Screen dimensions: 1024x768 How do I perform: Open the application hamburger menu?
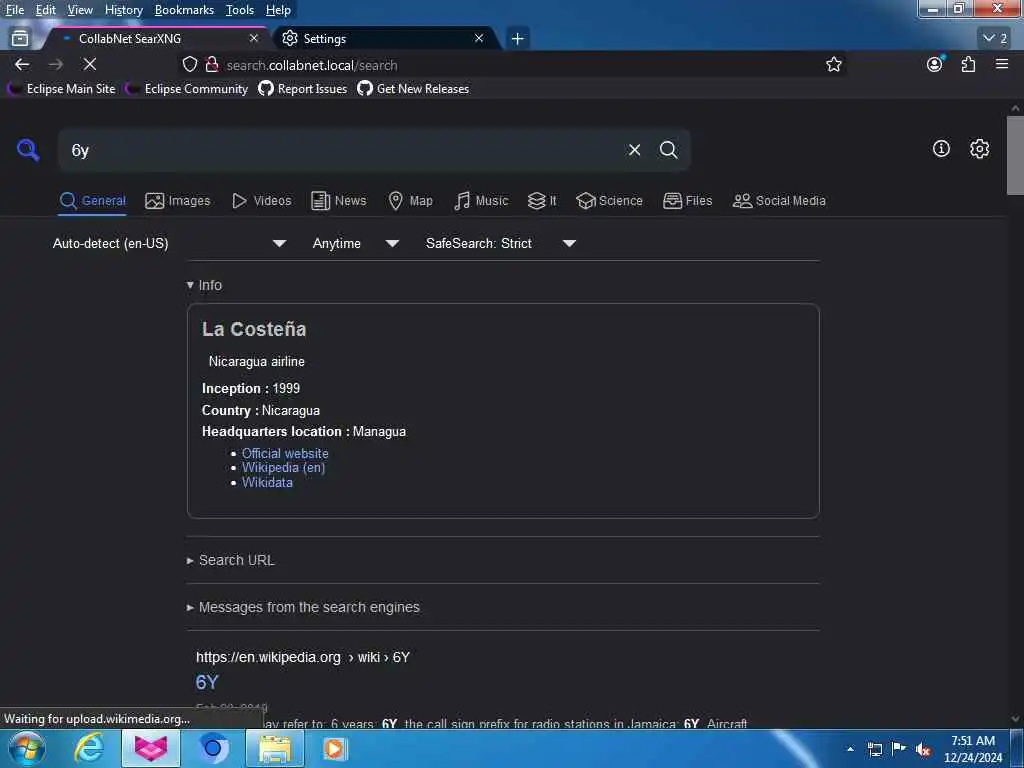click(x=1002, y=64)
